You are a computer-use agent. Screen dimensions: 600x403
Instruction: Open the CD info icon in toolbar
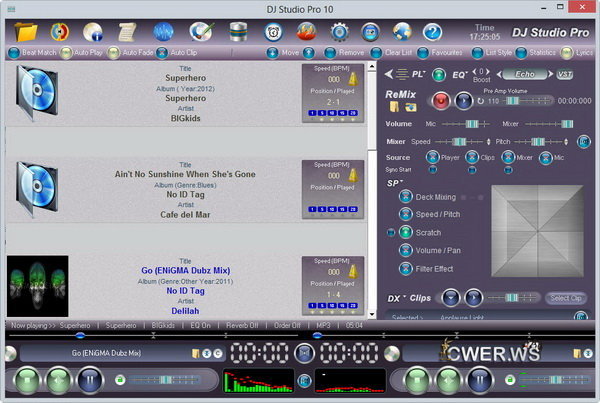pos(93,32)
